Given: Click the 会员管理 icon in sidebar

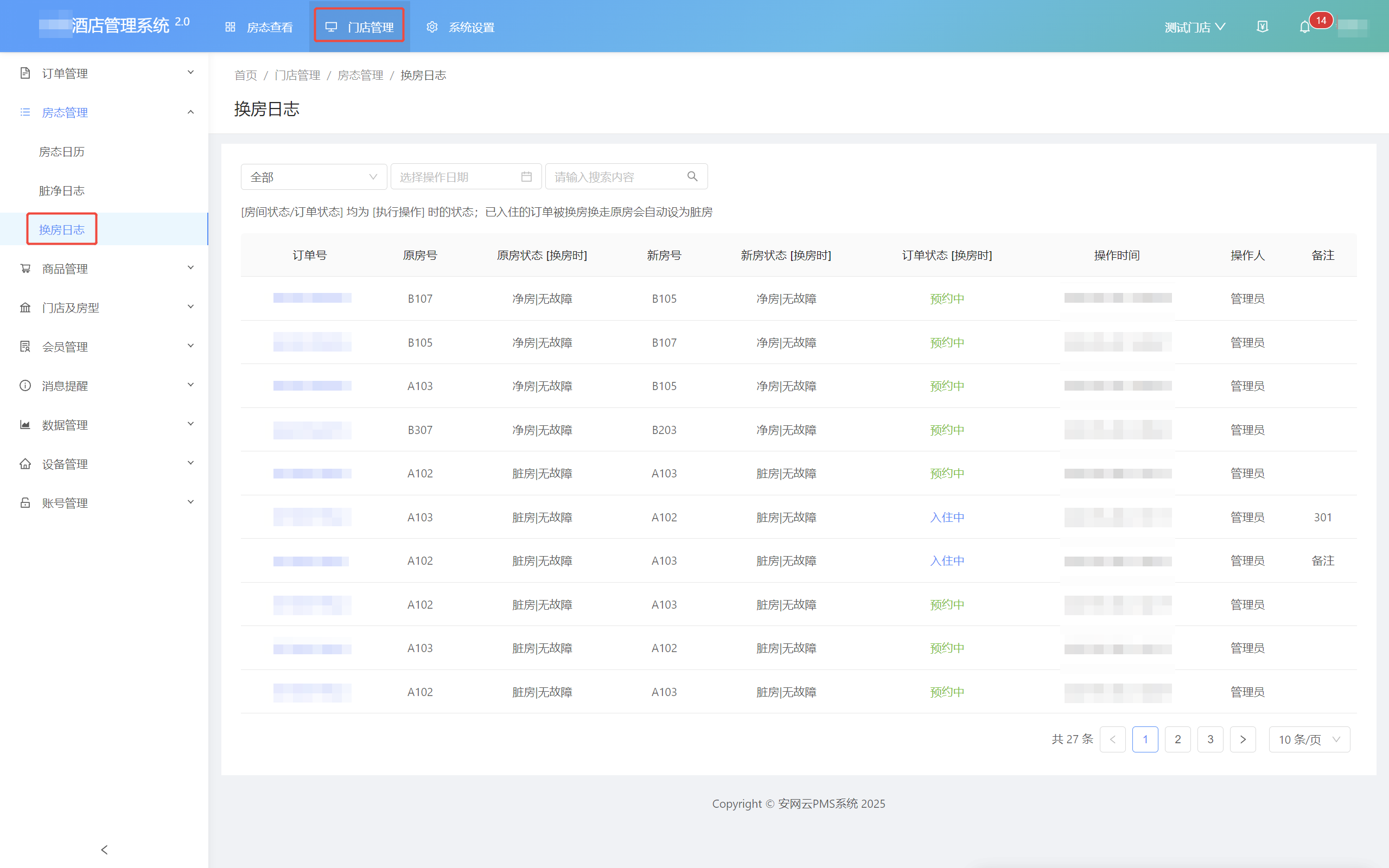Looking at the screenshot, I should (x=26, y=346).
